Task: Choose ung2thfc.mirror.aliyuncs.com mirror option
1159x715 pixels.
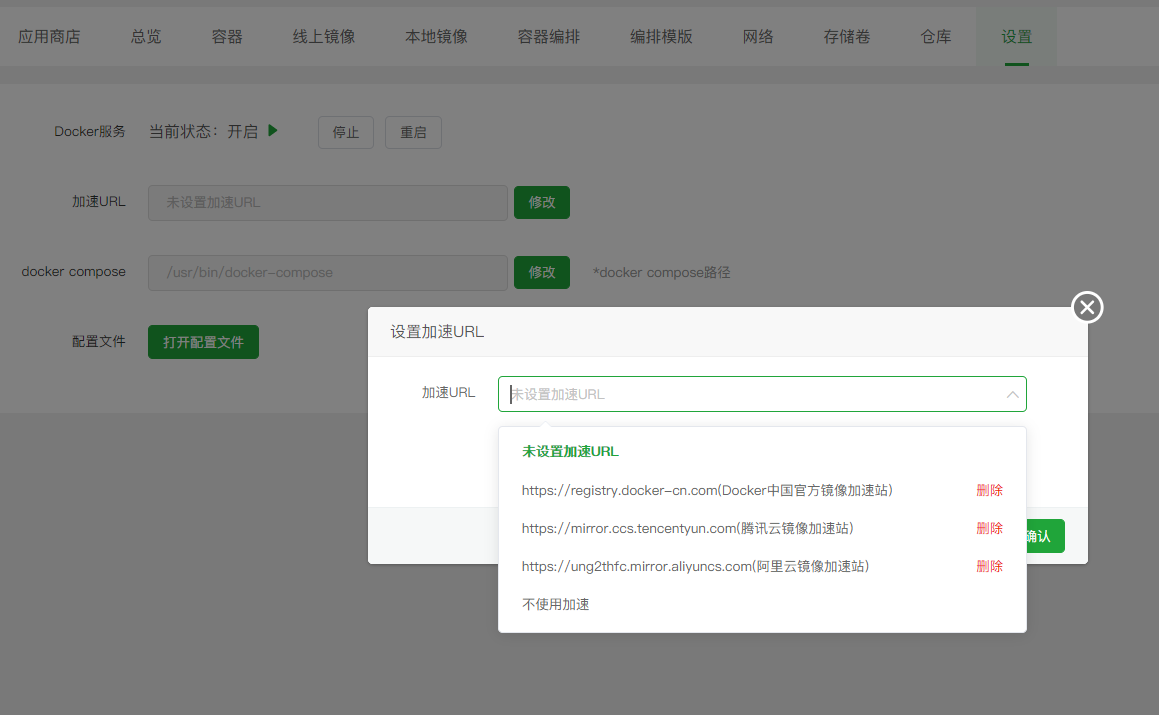Action: 696,566
